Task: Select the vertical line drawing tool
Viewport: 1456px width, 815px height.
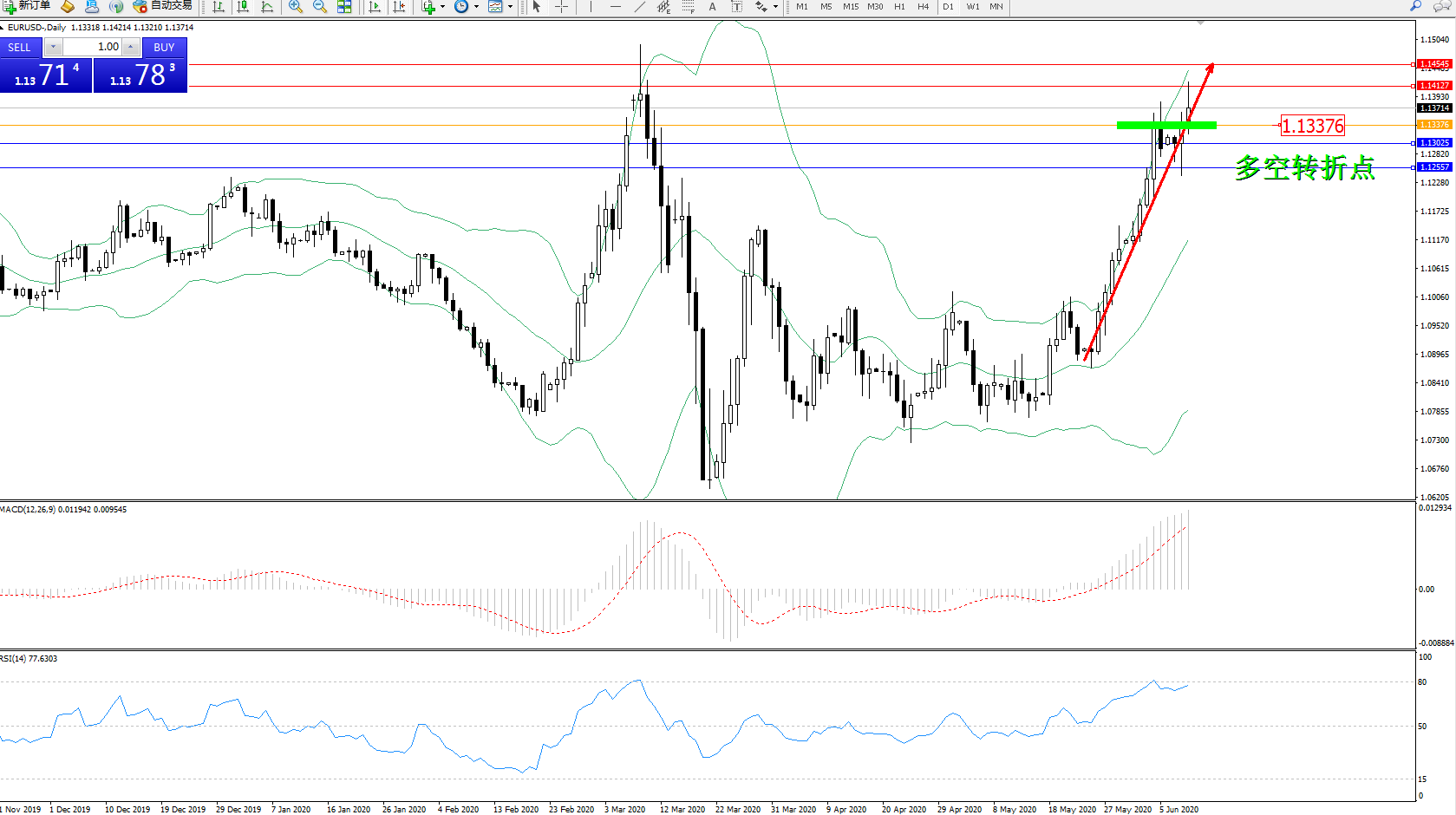Action: [591, 7]
